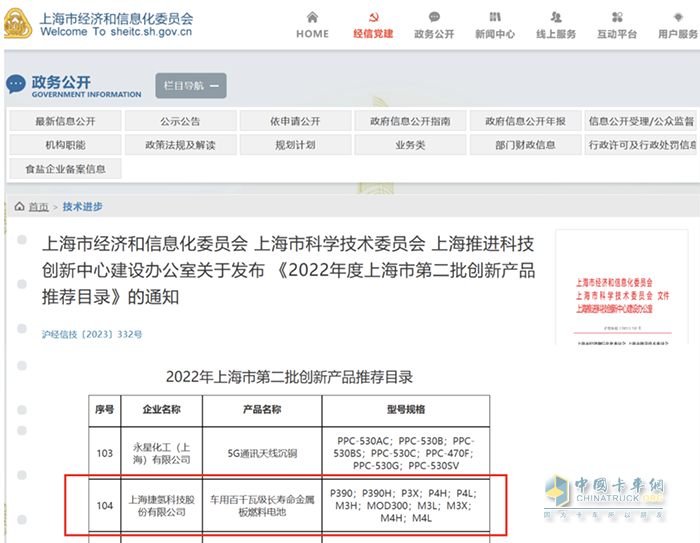Image resolution: width=700 pixels, height=543 pixels.
Task: Click the 企业名称 column header
Action: [162, 410]
